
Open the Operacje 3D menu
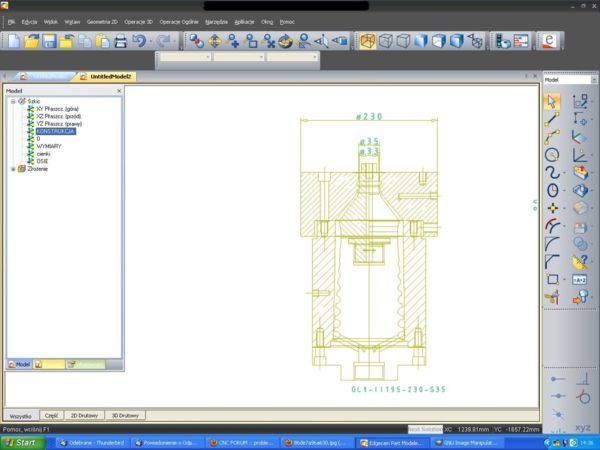tap(139, 22)
